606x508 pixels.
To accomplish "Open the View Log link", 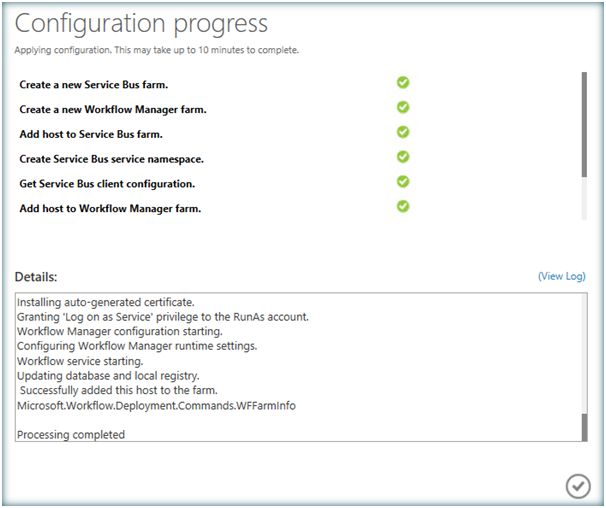I will pyautogui.click(x=561, y=276).
